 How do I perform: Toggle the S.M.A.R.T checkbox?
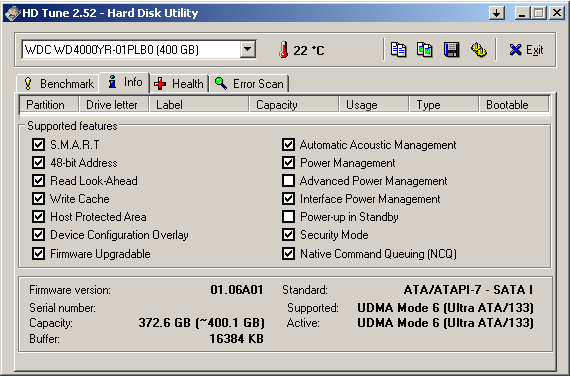39,144
